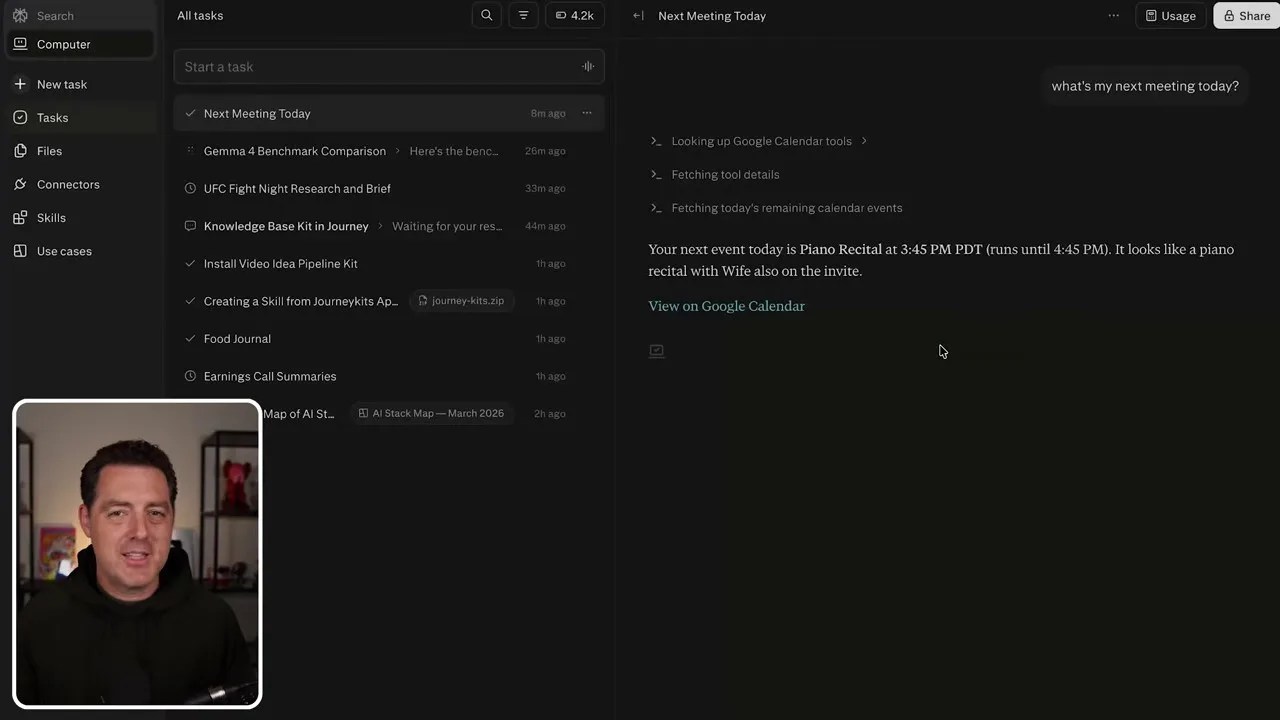Click View on Google Calendar link
The width and height of the screenshot is (1280, 720).
tap(726, 306)
